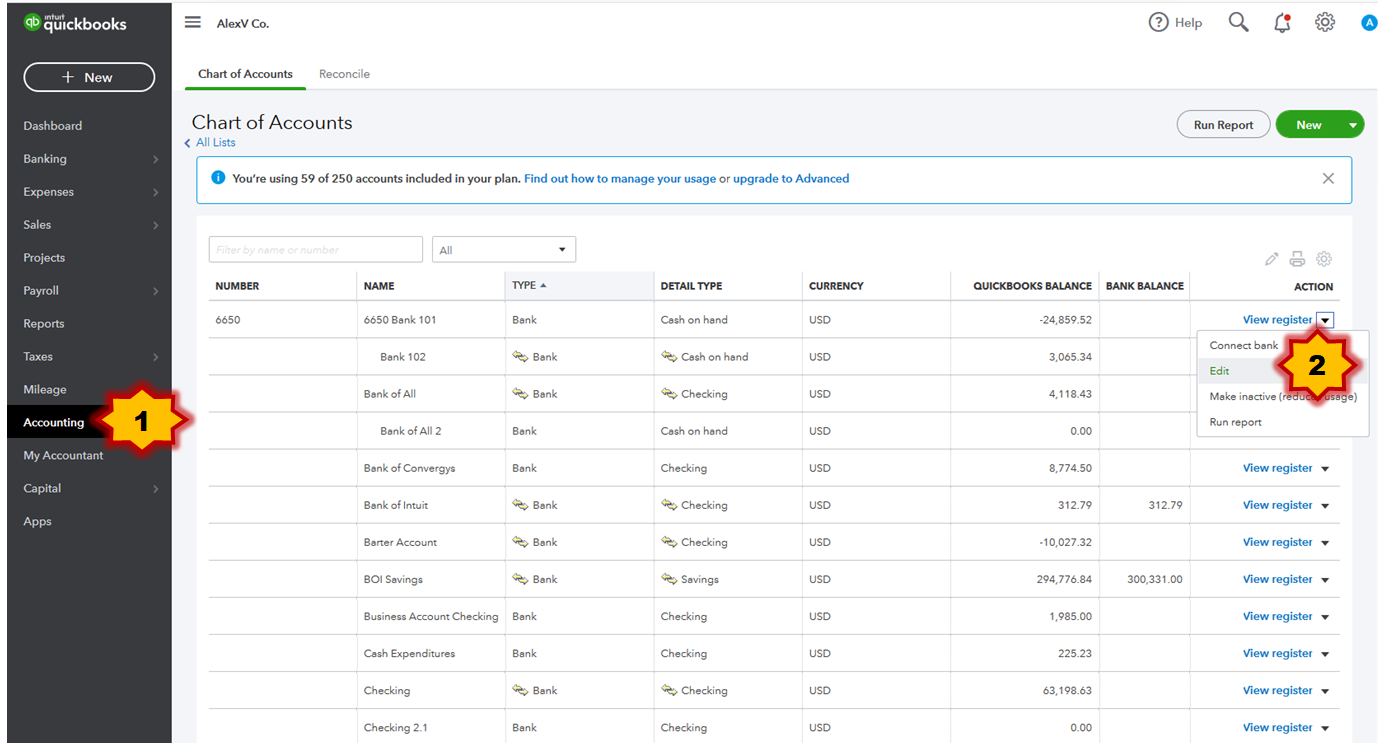This screenshot has width=1378, height=743.
Task: Click the filter by name input field
Action: point(315,250)
